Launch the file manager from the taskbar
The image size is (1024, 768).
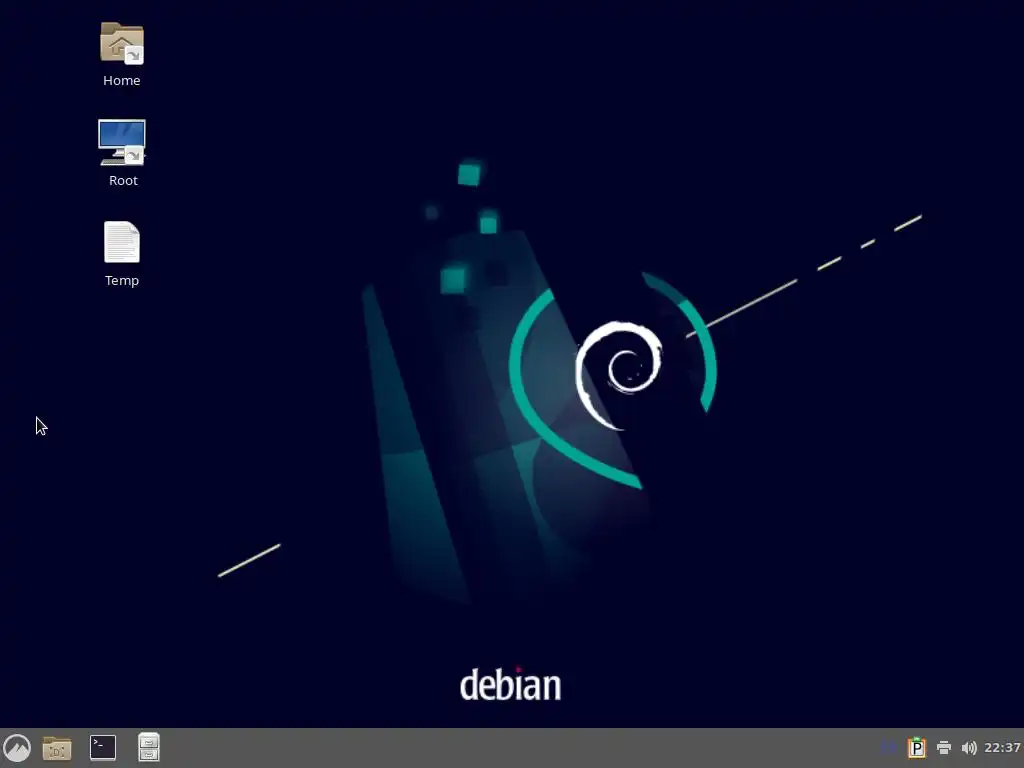coord(57,748)
